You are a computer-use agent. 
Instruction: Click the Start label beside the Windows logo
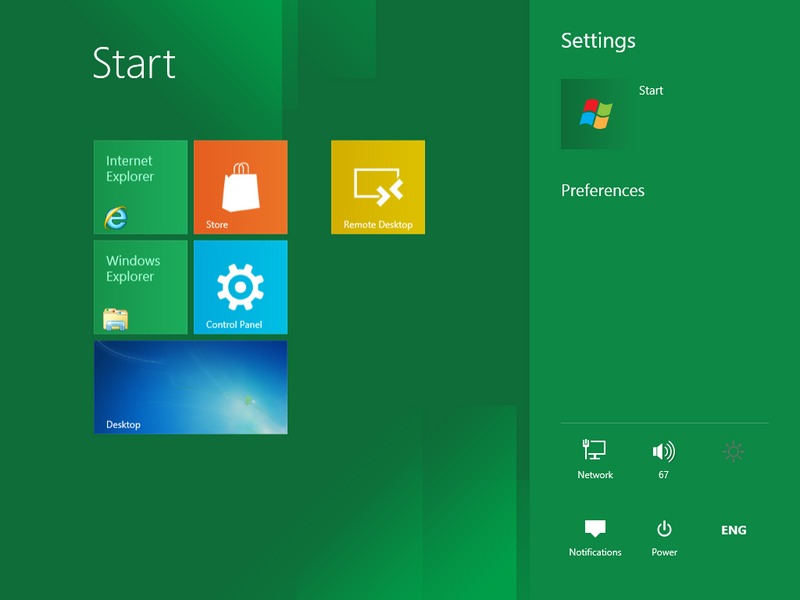tap(651, 90)
